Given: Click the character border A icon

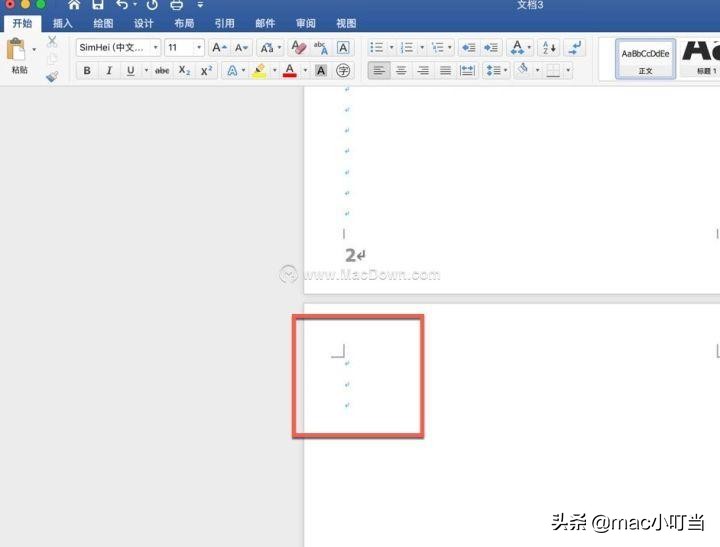Looking at the screenshot, I should click(x=343, y=48).
